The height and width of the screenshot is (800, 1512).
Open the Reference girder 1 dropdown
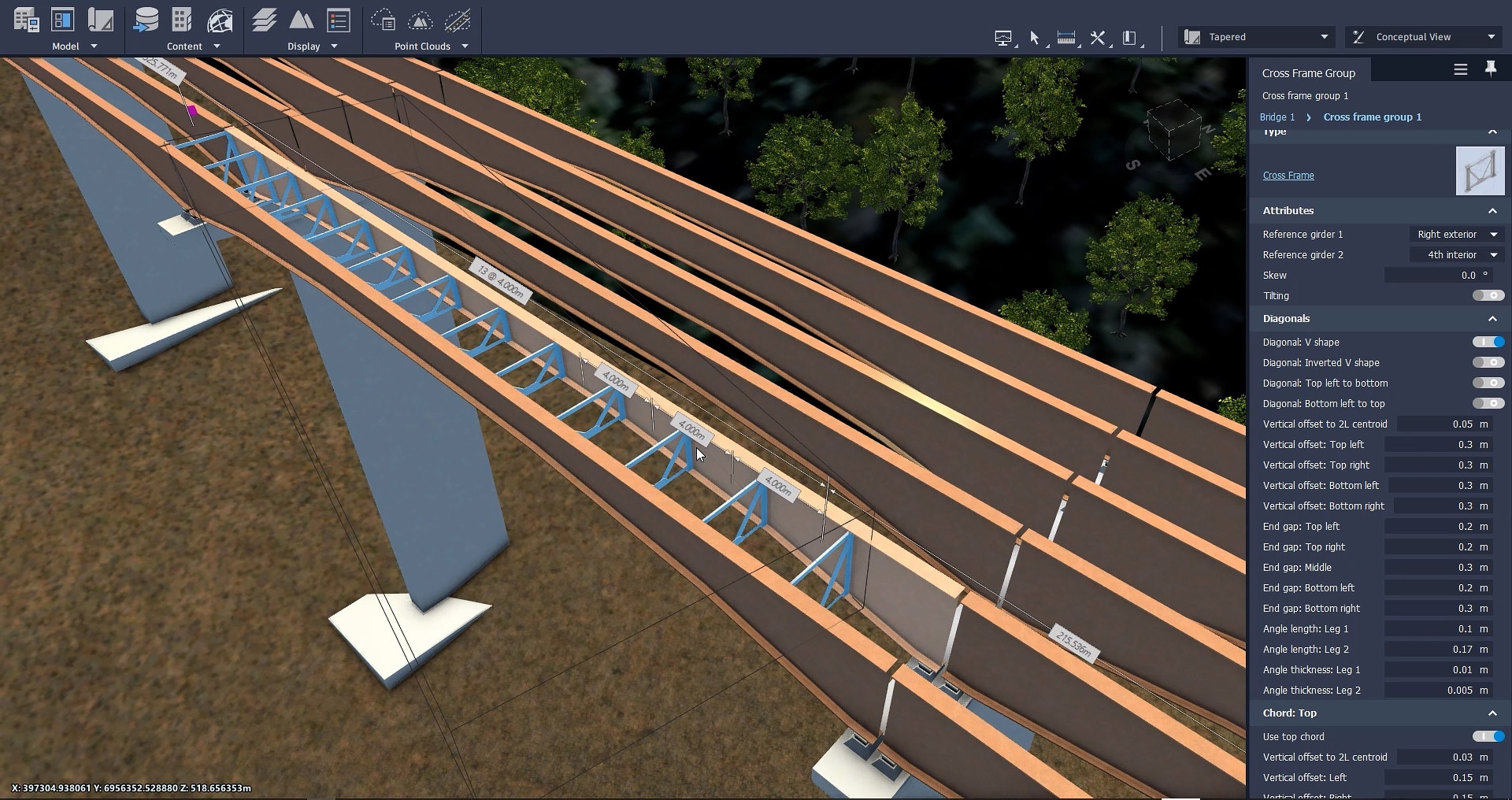tap(1457, 234)
